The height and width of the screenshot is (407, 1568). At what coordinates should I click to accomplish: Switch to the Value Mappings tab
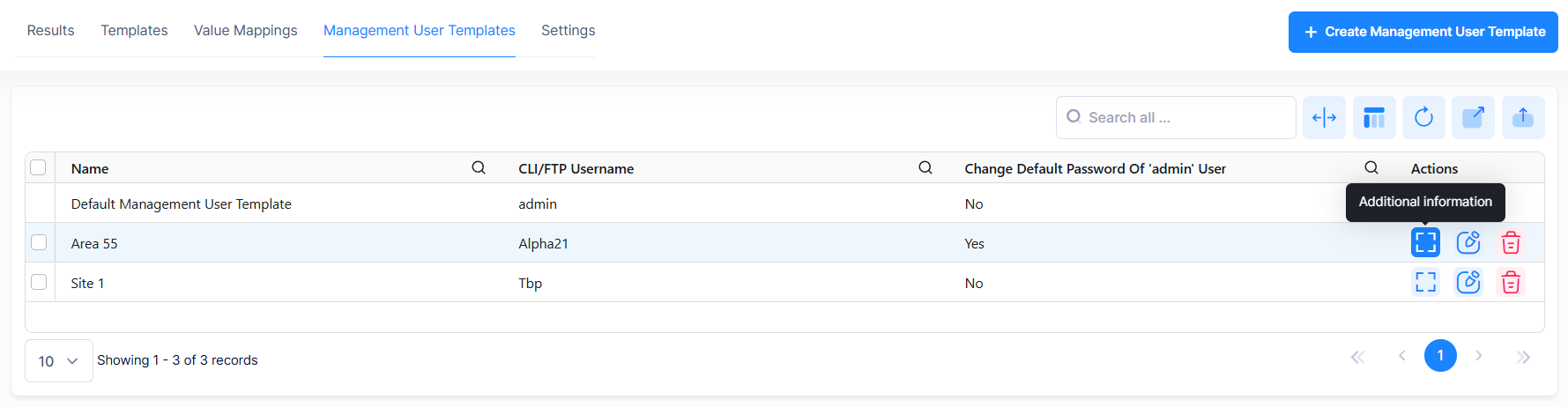click(x=245, y=30)
